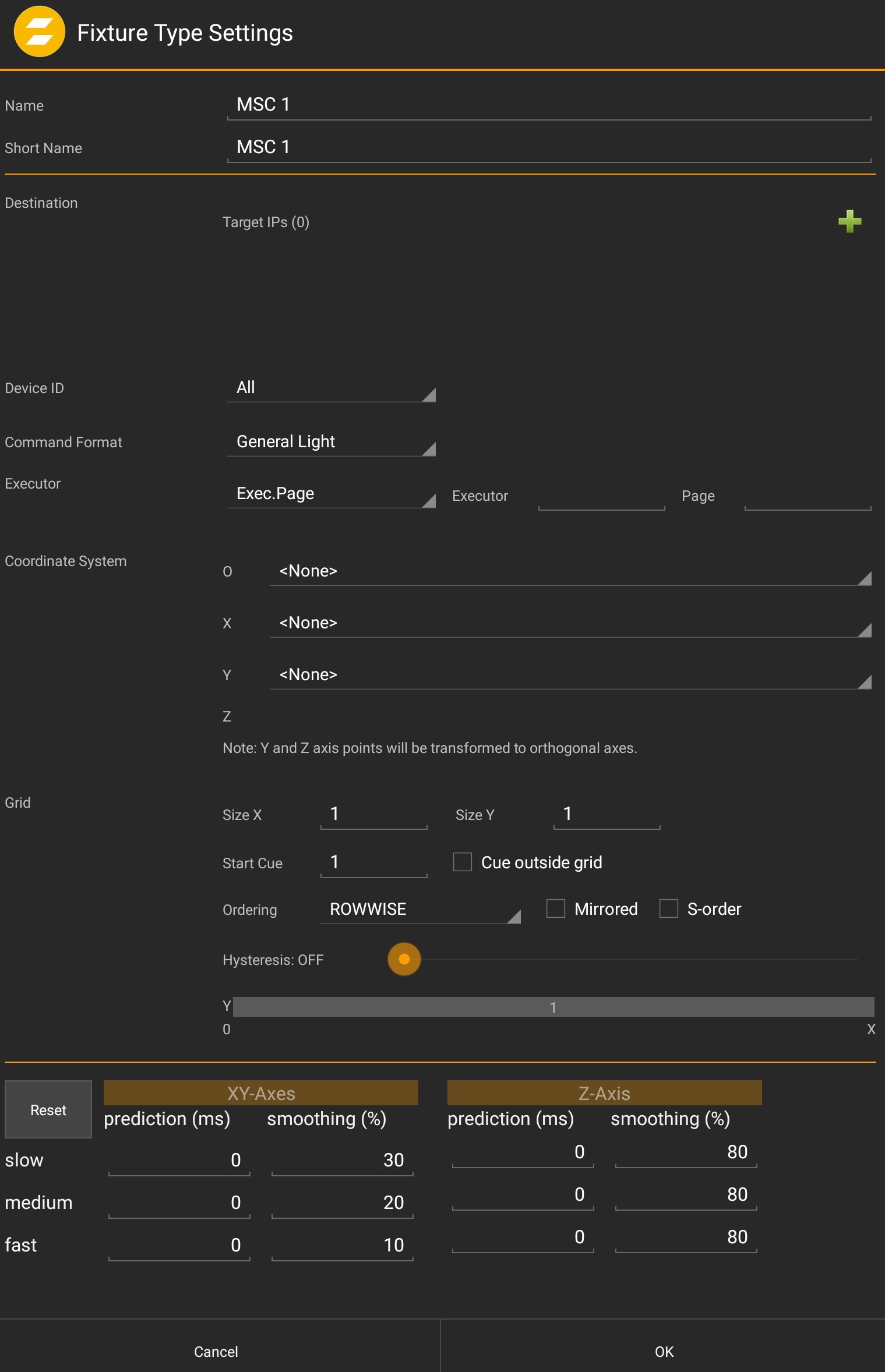The image size is (885, 1372).
Task: Click the Hysteresis slider handle
Action: coord(404,959)
